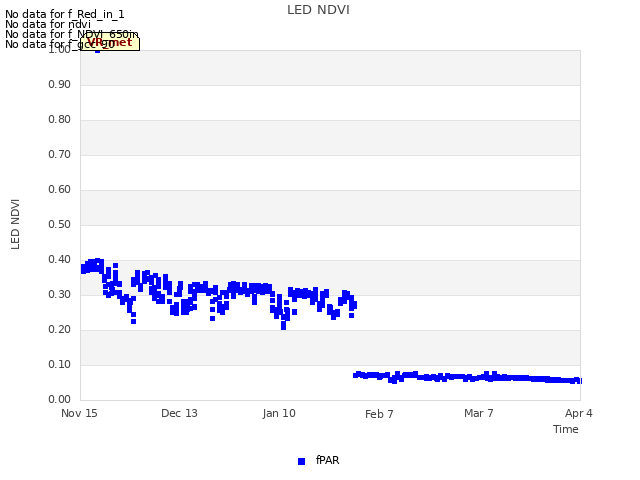Click the 0.90 y-axis tick label

[59, 84]
